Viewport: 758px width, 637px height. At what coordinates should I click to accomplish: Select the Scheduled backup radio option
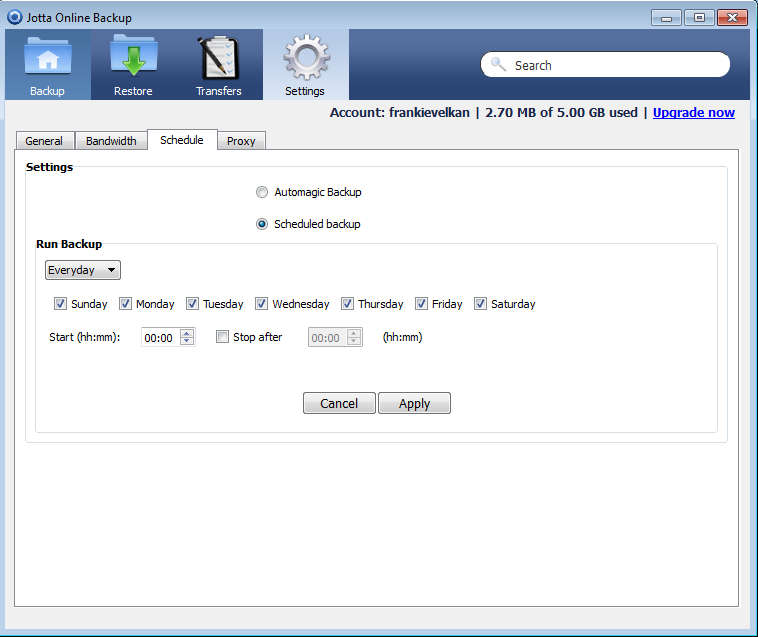pos(262,224)
